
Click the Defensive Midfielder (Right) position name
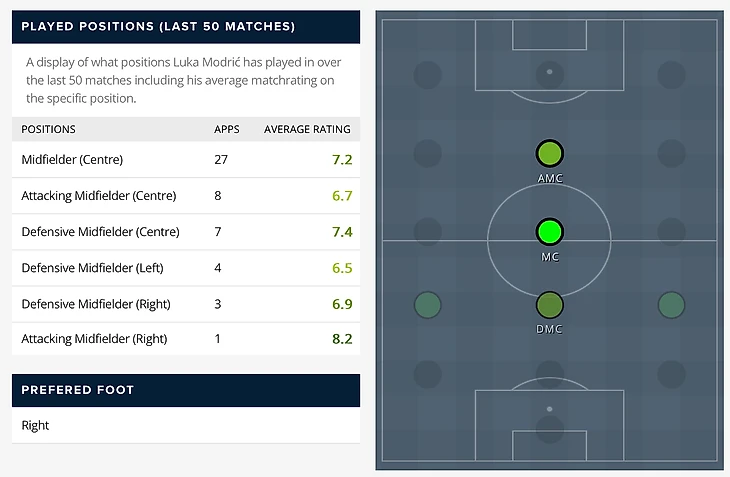[96, 302]
